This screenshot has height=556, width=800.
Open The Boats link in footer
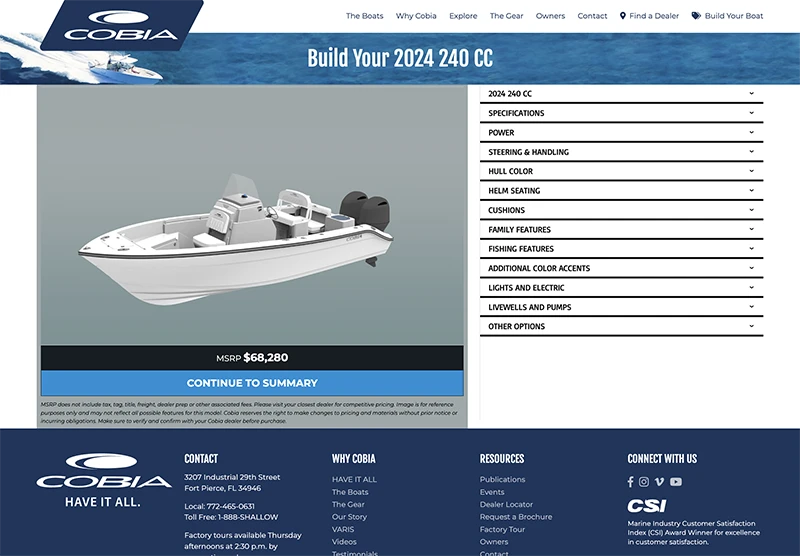coord(350,492)
